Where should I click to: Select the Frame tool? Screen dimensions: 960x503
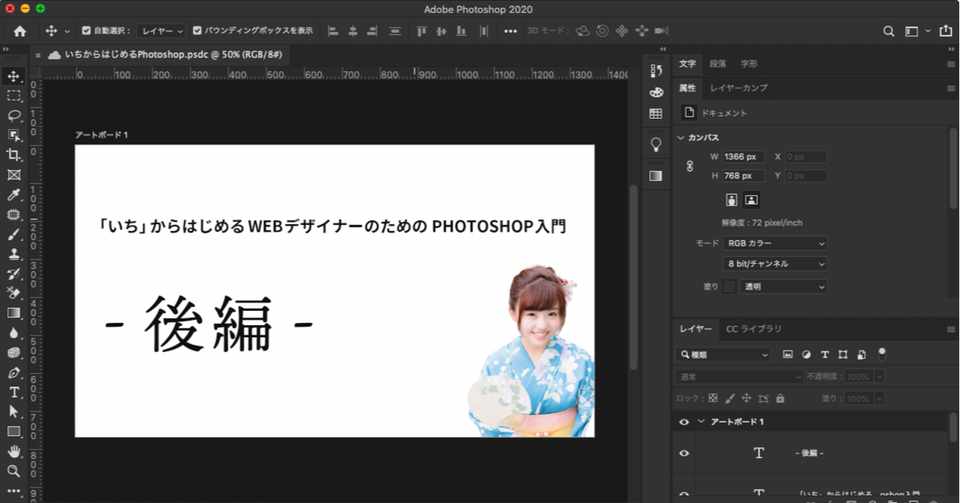tap(13, 175)
